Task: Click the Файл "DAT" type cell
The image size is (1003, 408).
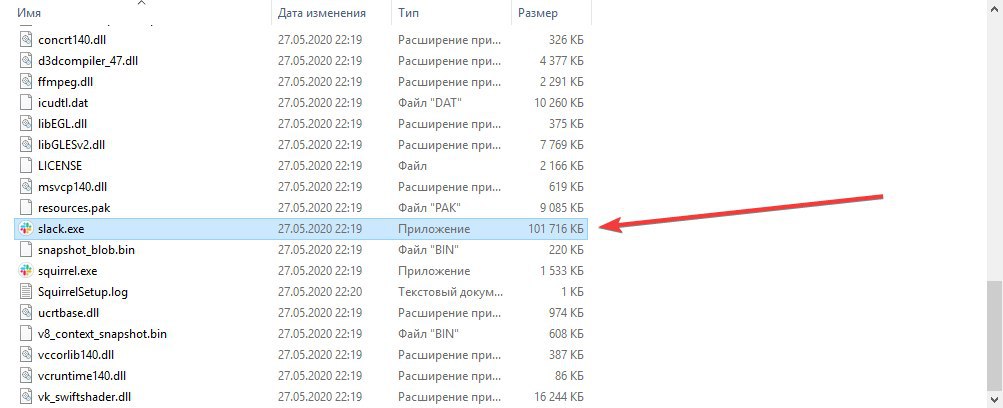Action: click(x=430, y=102)
